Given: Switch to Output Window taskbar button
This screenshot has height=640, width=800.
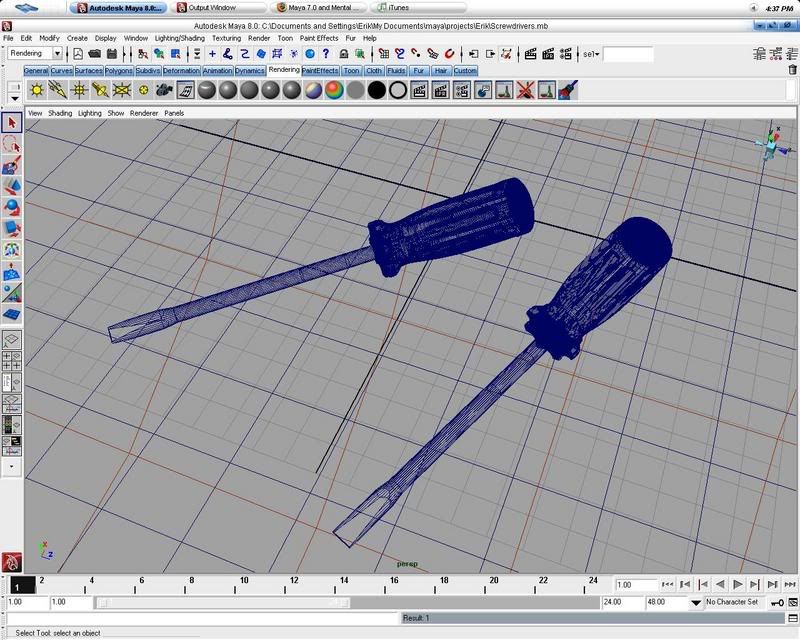Looking at the screenshot, I should [221, 8].
